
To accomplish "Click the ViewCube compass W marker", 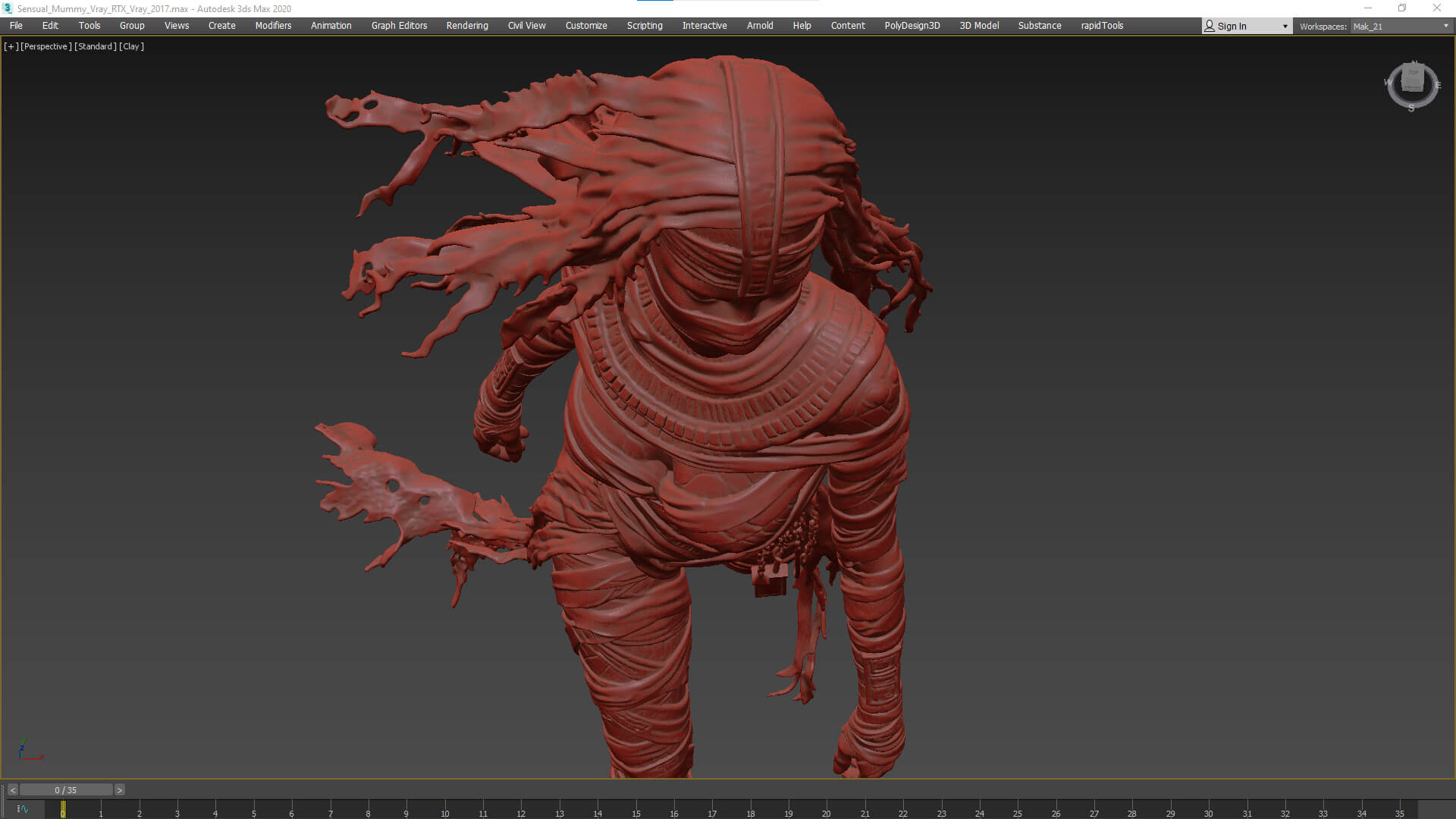I will point(1389,83).
